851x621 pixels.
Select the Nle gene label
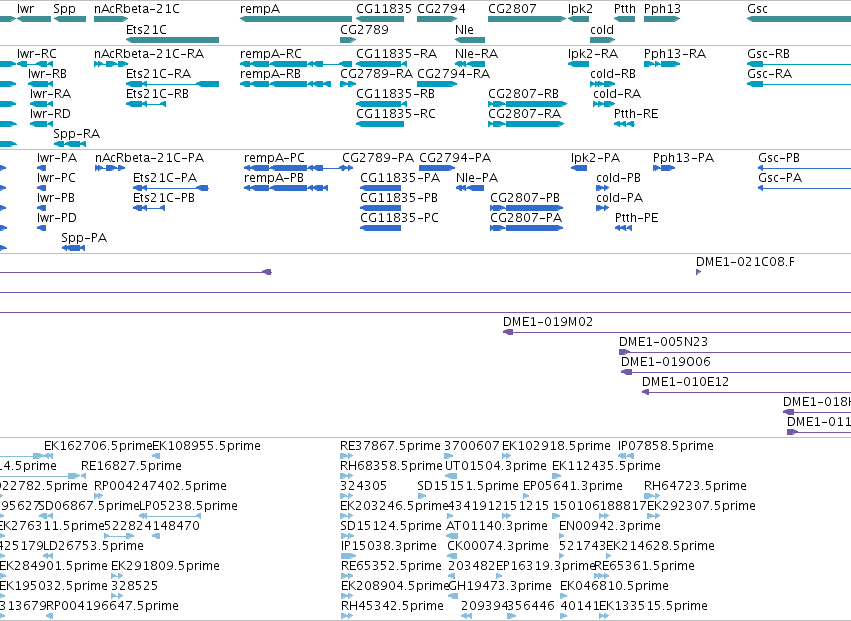point(464,29)
